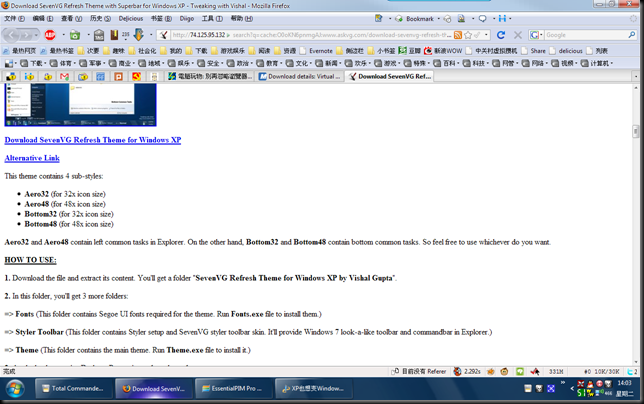Viewport: 644px width, 404px height.
Task: Click Download SevenVG Refresh Theme for Windows XP link
Action: pyautogui.click(x=93, y=140)
